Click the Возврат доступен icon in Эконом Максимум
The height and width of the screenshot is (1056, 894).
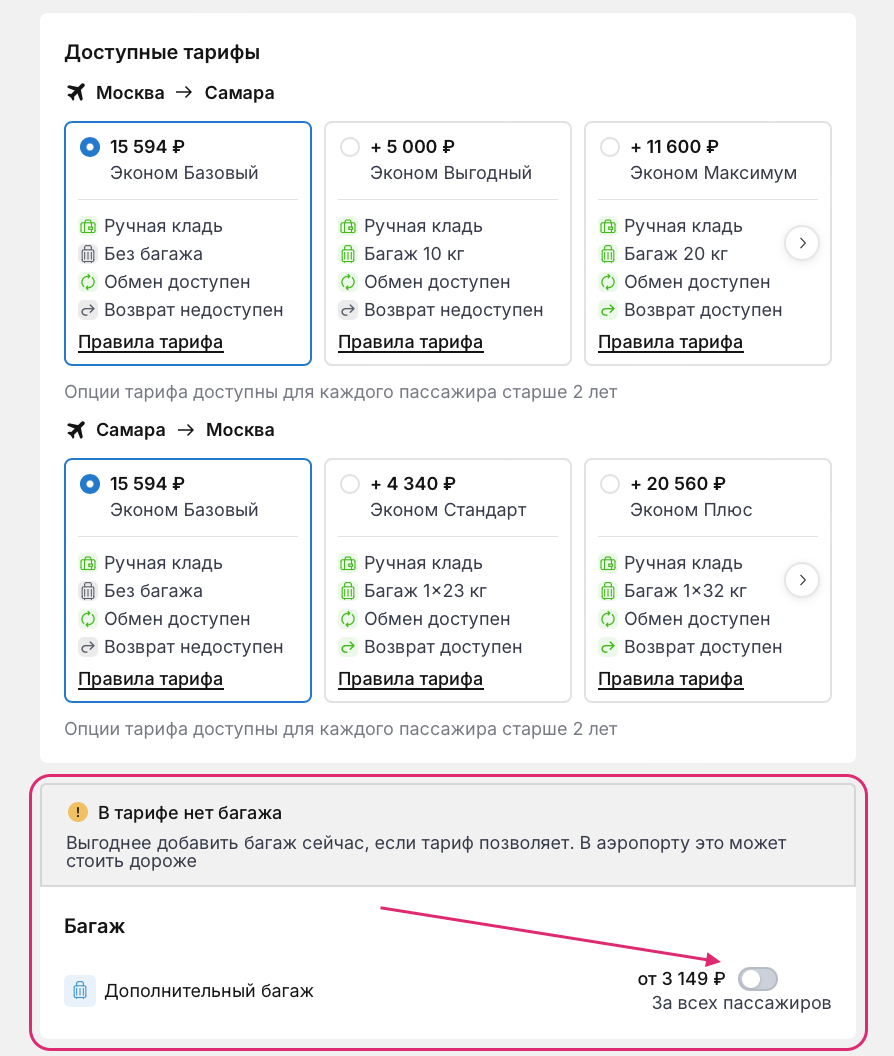point(608,310)
